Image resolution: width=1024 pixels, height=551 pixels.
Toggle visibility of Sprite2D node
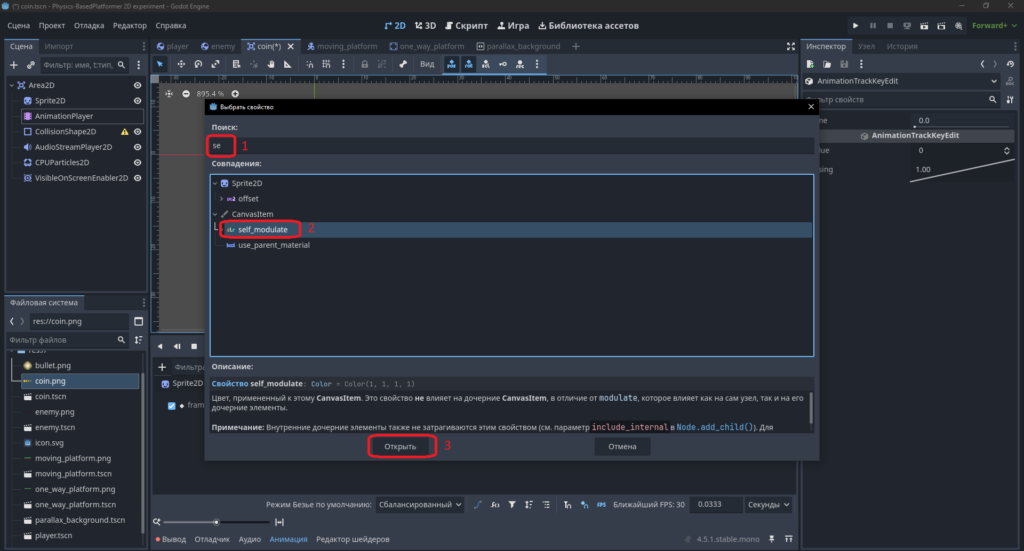pyautogui.click(x=137, y=101)
